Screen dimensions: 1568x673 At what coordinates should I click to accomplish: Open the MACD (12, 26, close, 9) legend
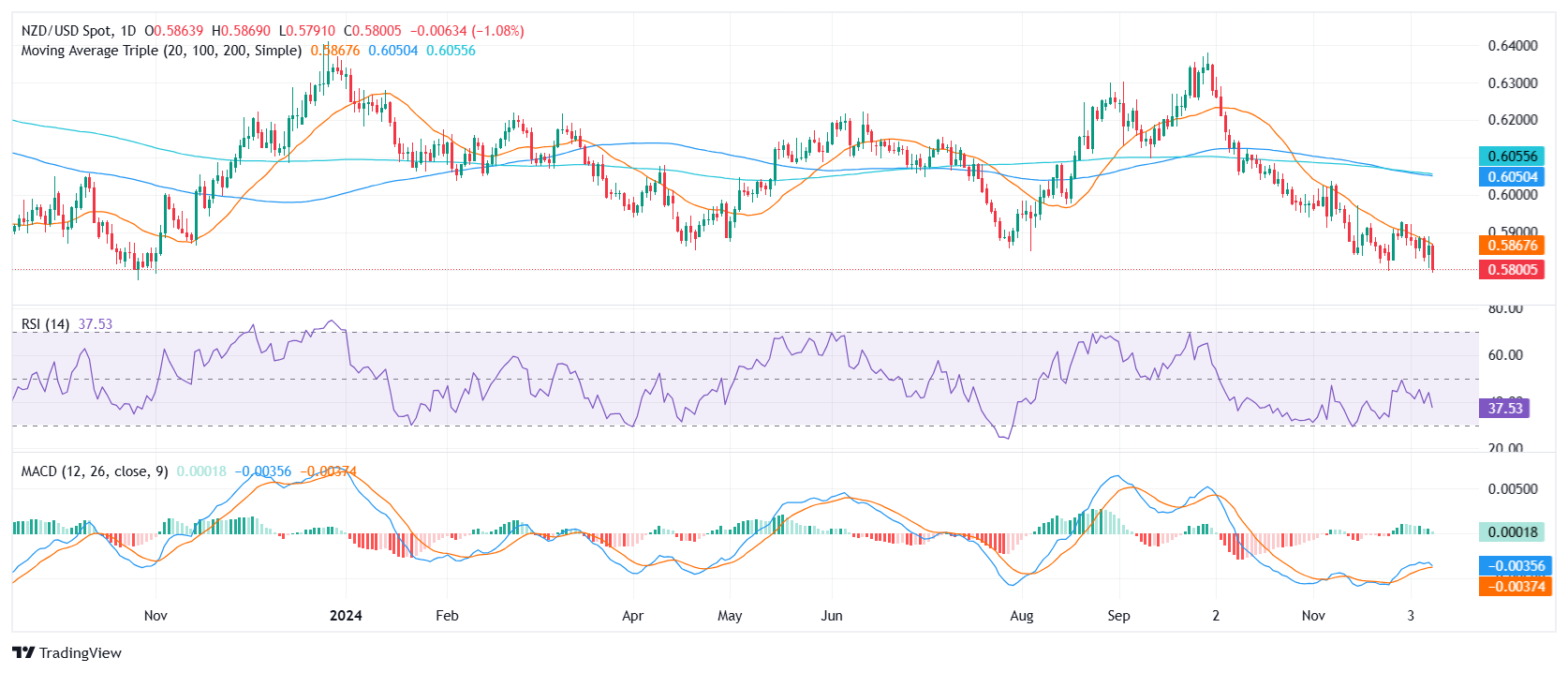95,471
